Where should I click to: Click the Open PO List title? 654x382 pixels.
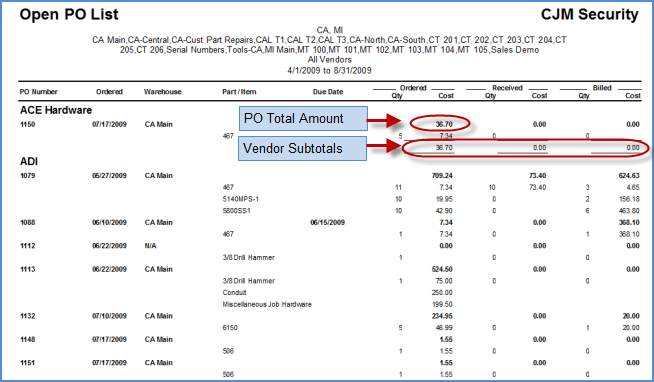click(x=69, y=15)
